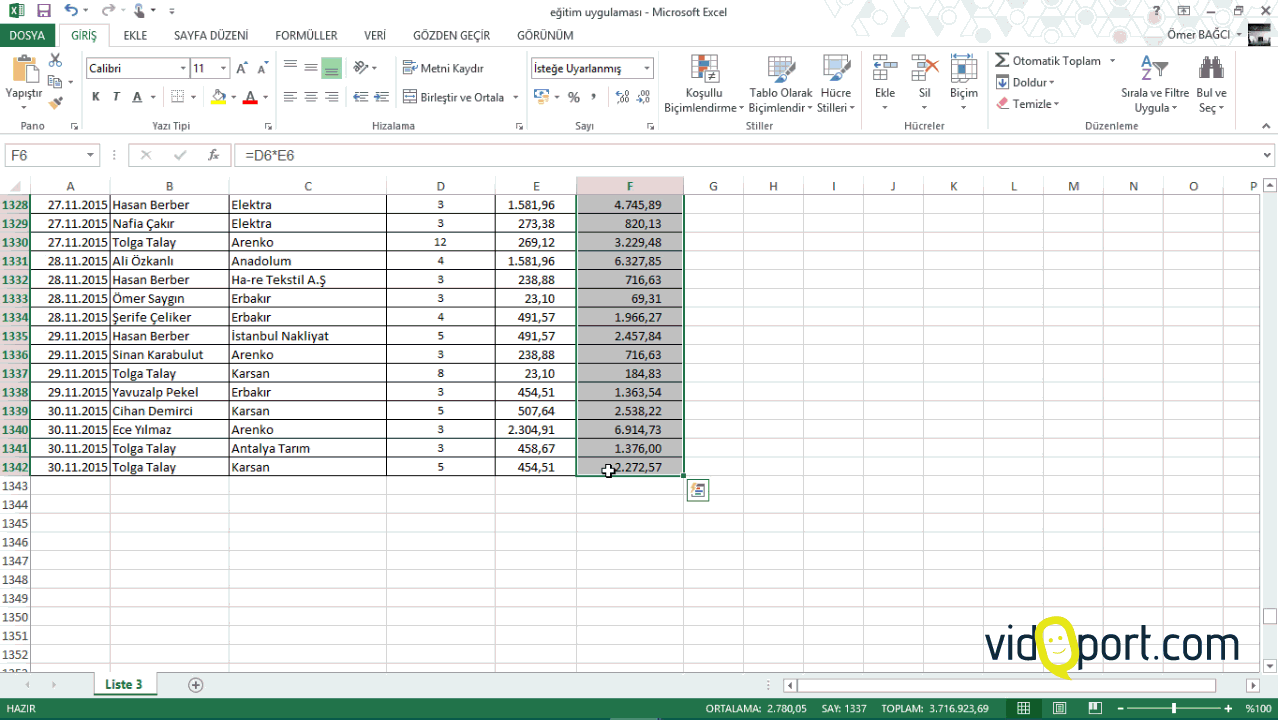Click the insert function fx icon
This screenshot has width=1278, height=720.
tap(213, 156)
